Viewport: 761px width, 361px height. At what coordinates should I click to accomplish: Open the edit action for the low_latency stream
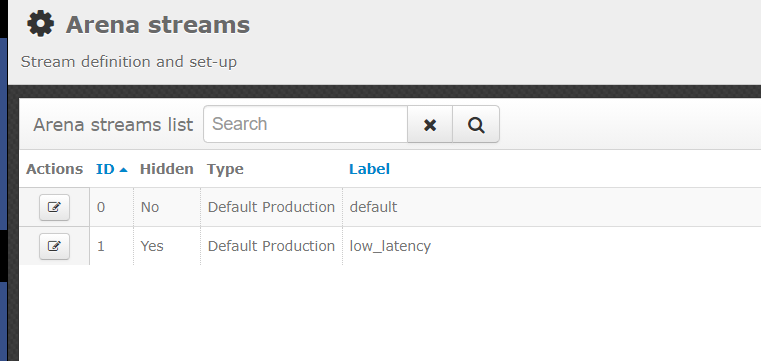coord(54,246)
